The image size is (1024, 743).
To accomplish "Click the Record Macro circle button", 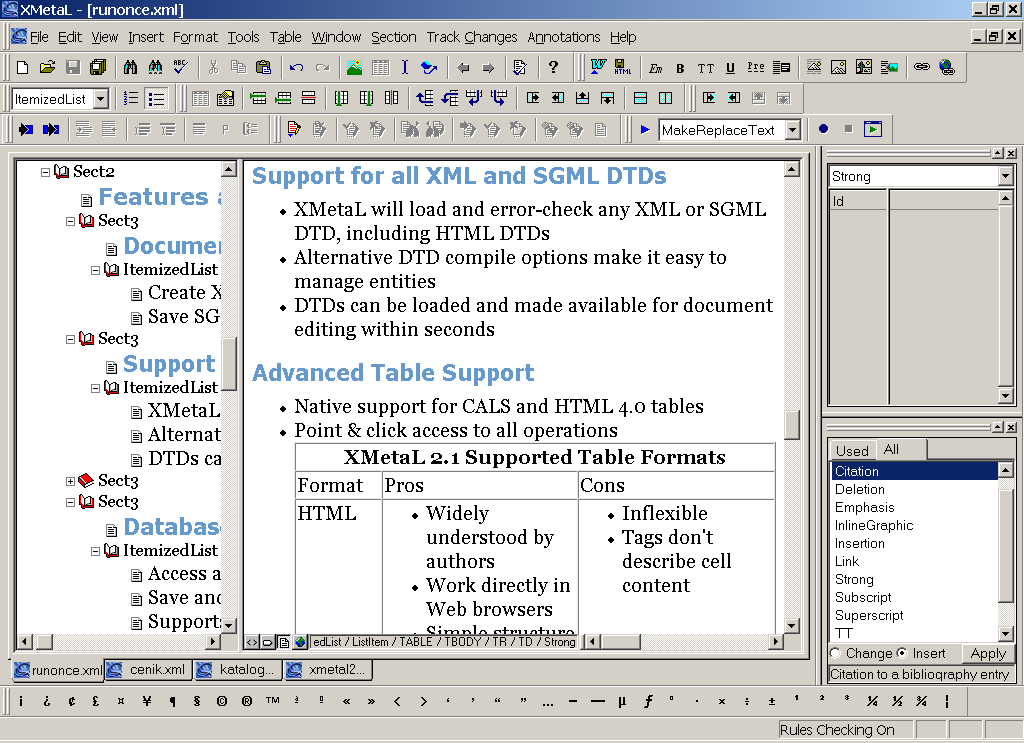I will pyautogui.click(x=823, y=130).
